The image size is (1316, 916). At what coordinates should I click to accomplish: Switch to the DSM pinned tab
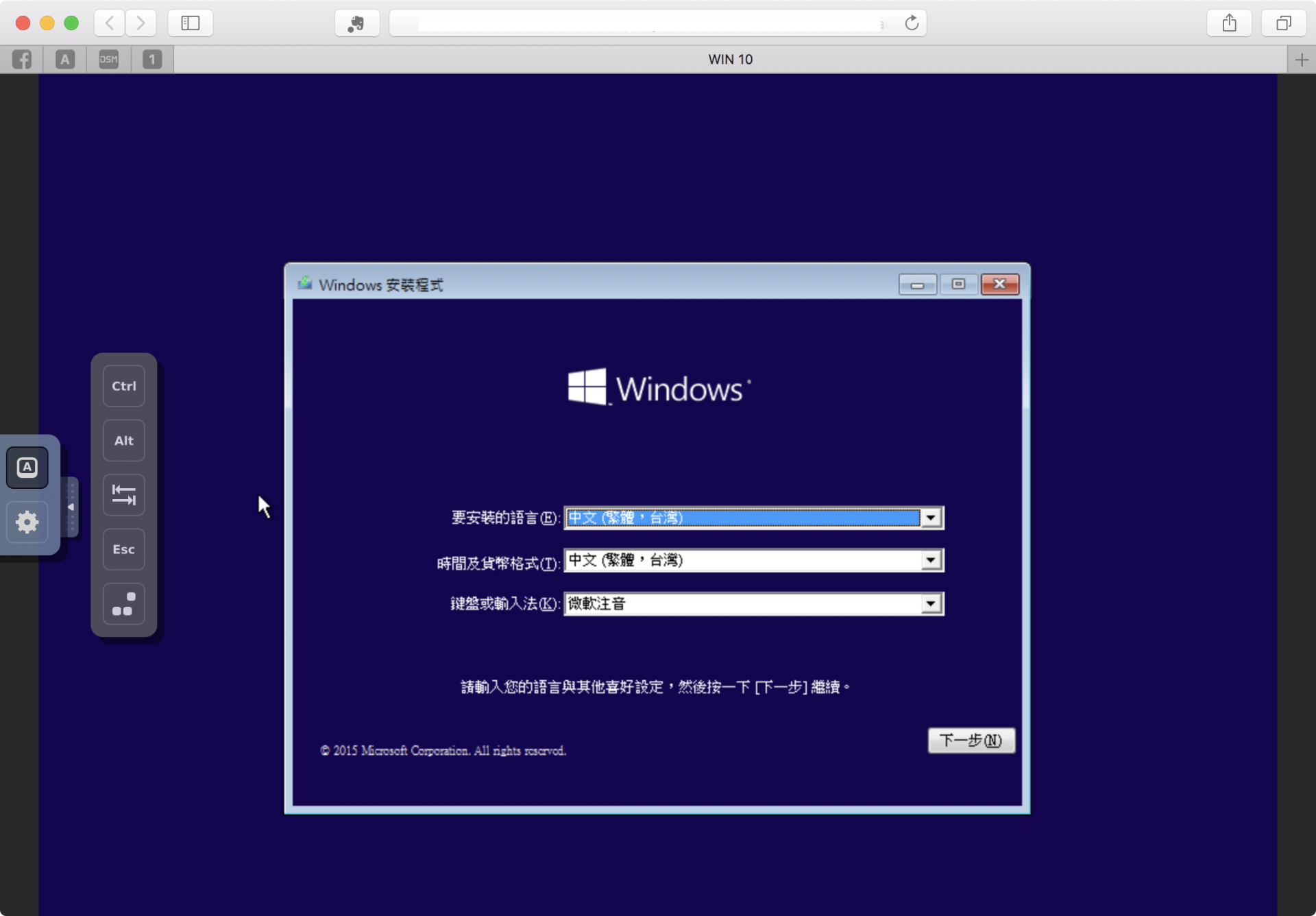pyautogui.click(x=108, y=60)
